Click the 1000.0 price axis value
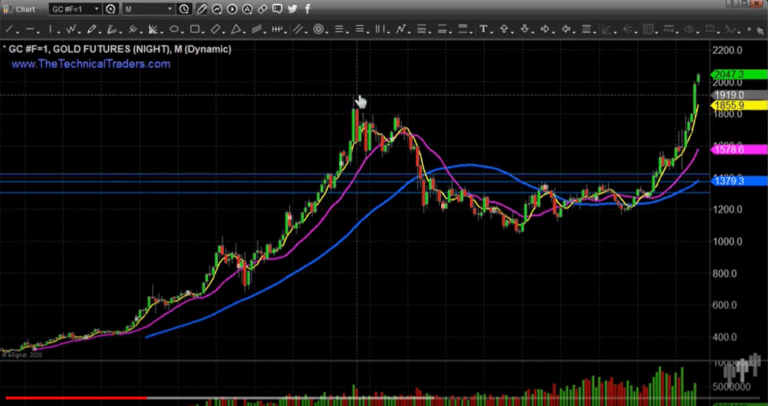The width and height of the screenshot is (768, 406). (729, 241)
